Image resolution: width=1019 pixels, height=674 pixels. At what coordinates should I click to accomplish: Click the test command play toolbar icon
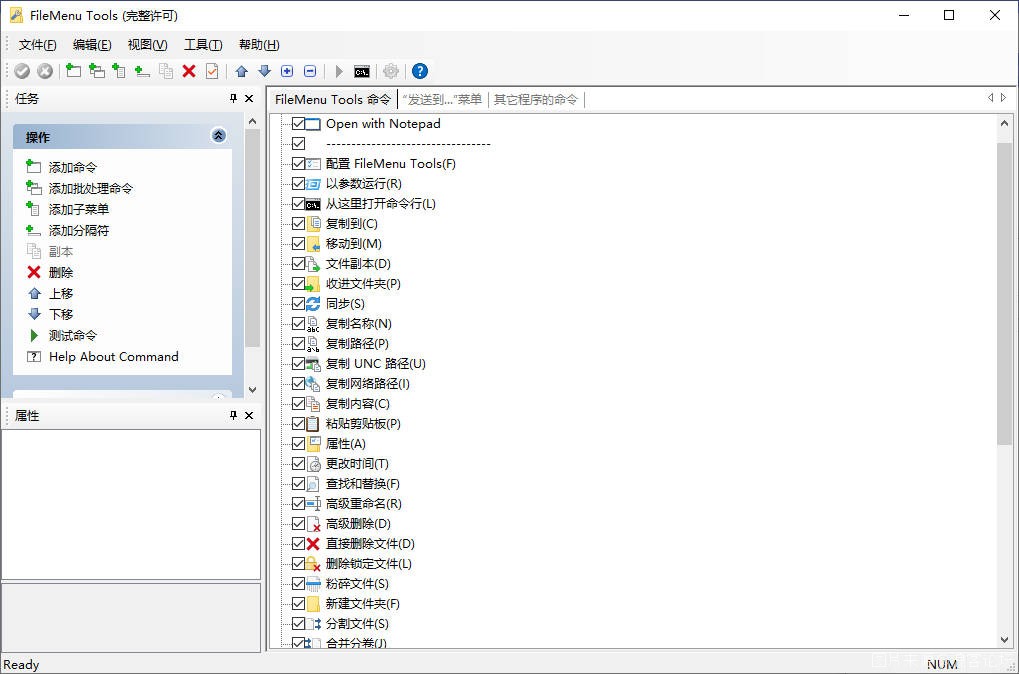pyautogui.click(x=339, y=71)
